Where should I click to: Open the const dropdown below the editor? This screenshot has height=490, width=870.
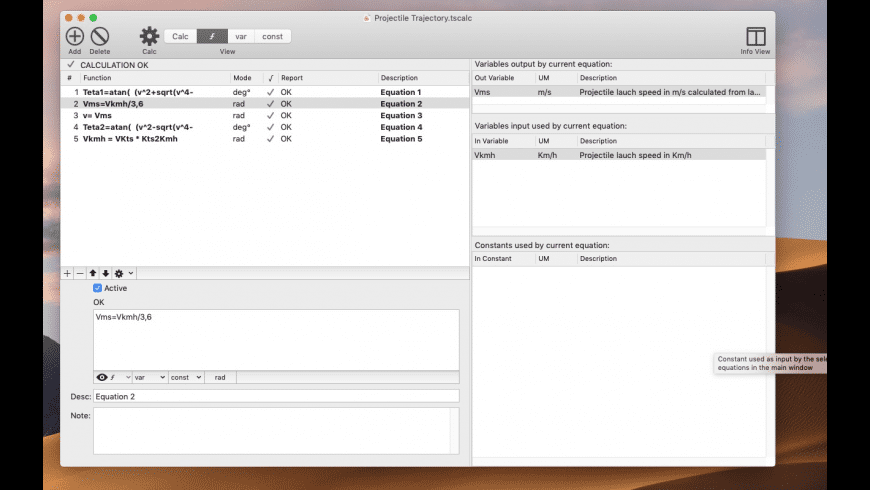186,377
